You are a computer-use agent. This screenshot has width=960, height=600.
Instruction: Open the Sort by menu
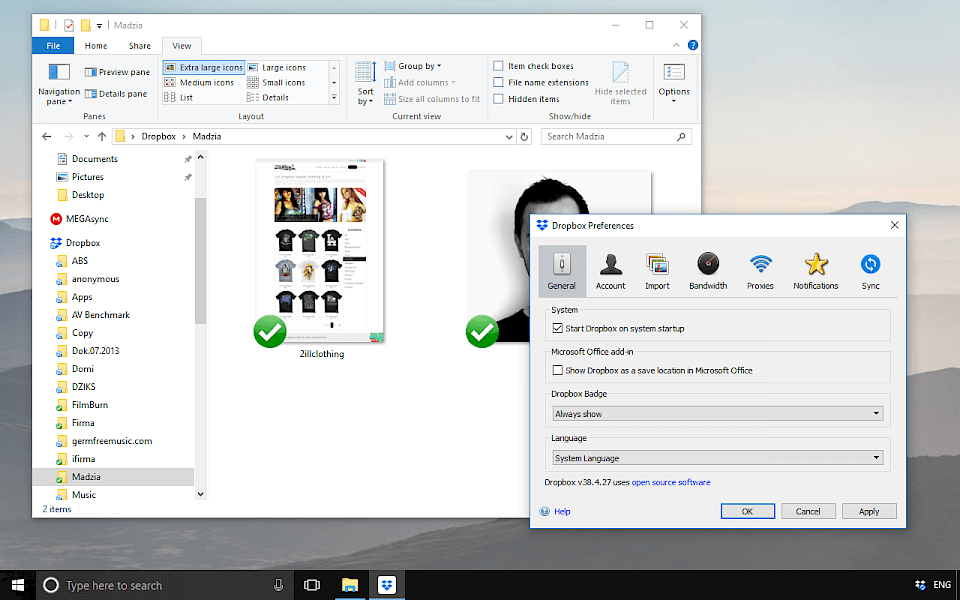coord(366,83)
